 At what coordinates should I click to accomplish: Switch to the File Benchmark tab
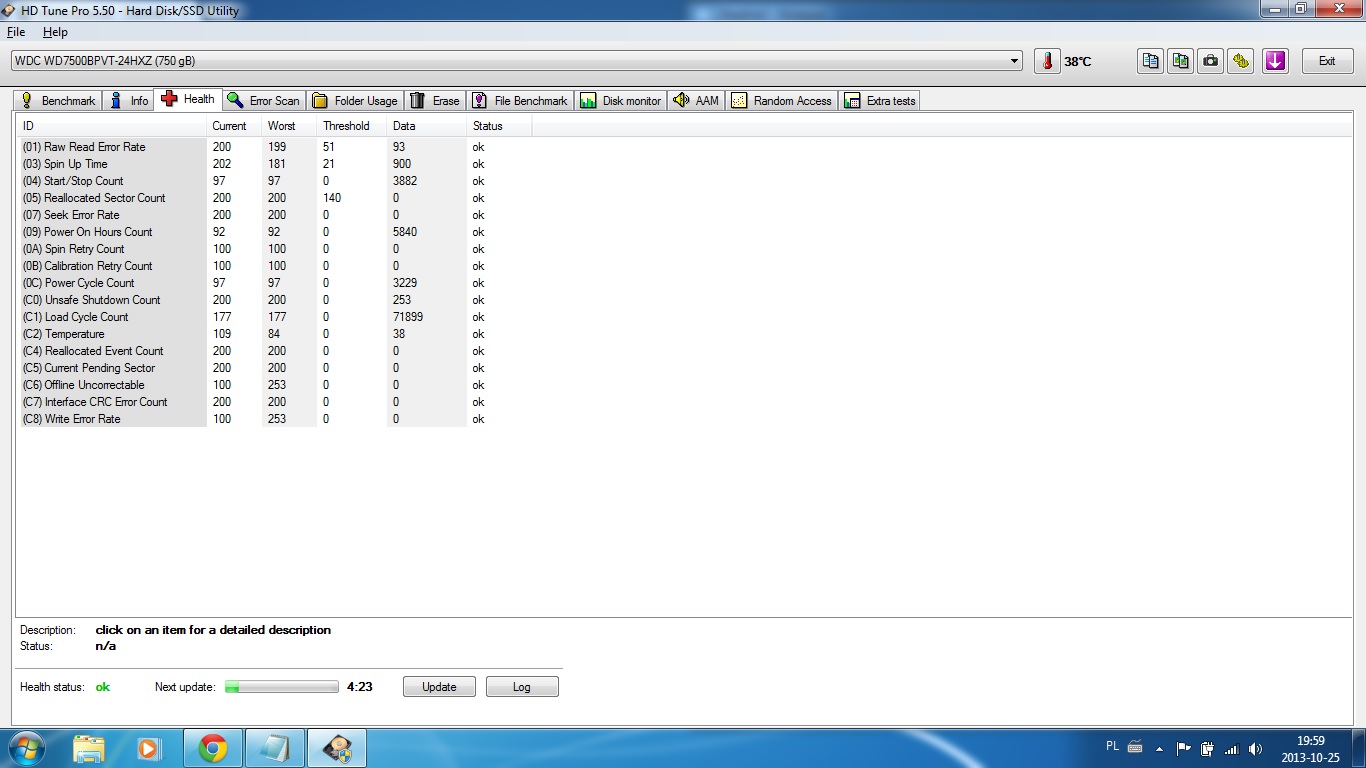click(520, 101)
